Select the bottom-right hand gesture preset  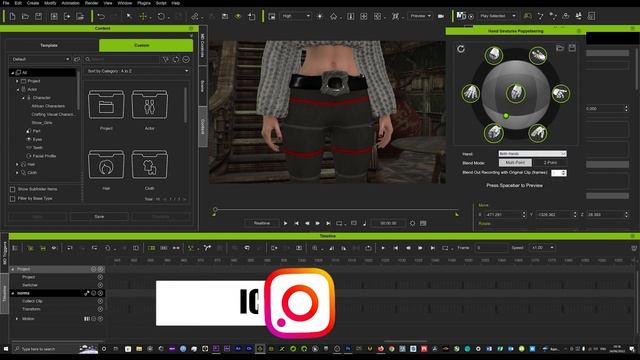pos(538,133)
